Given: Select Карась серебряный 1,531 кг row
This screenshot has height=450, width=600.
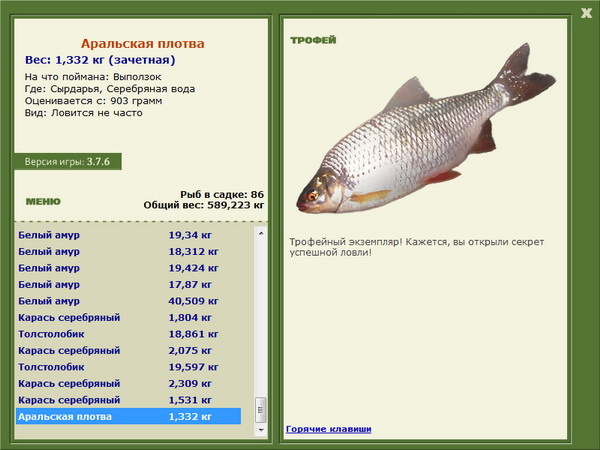Looking at the screenshot, I should click(x=129, y=400).
